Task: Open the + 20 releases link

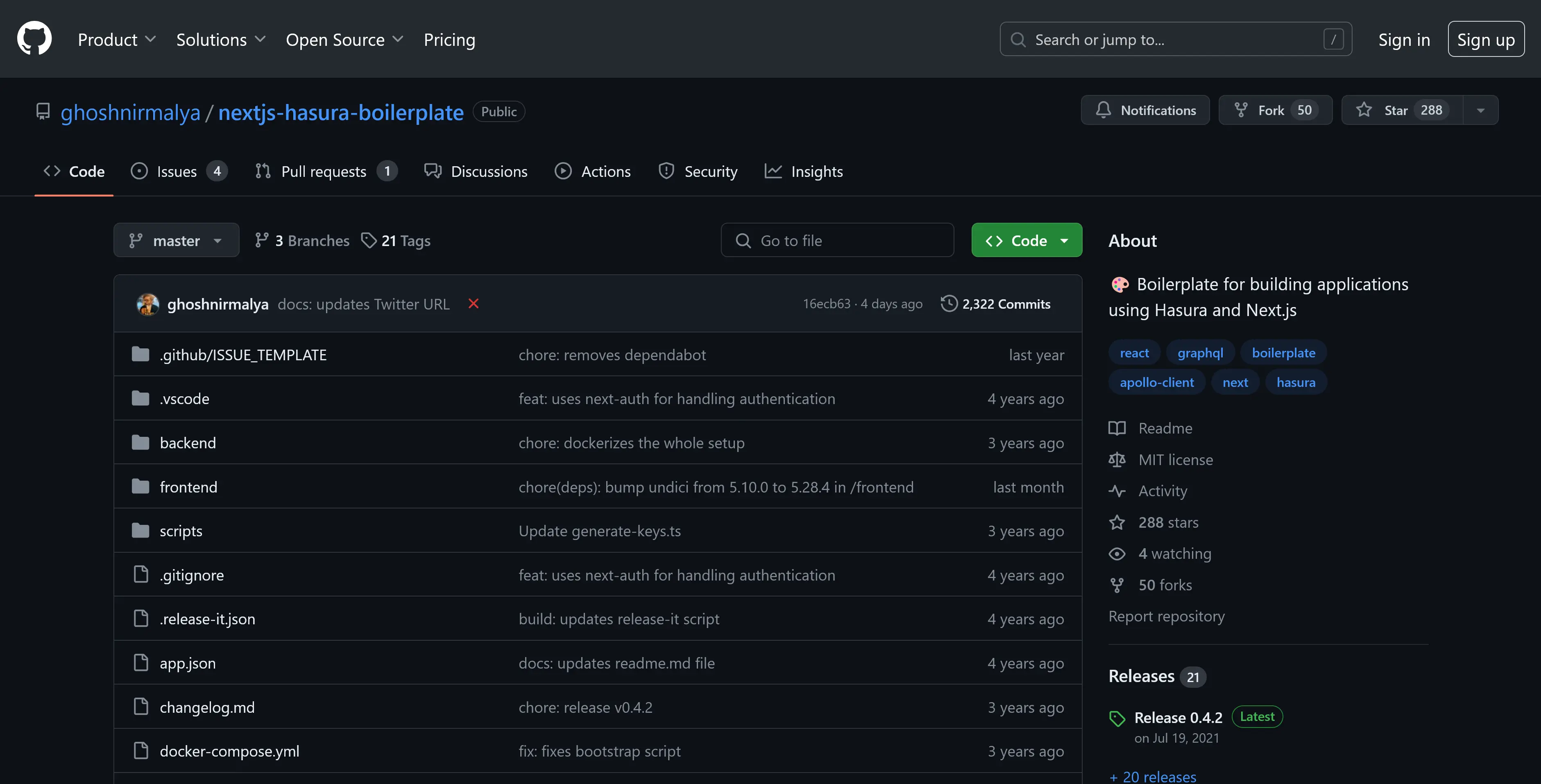Action: pyautogui.click(x=1153, y=776)
